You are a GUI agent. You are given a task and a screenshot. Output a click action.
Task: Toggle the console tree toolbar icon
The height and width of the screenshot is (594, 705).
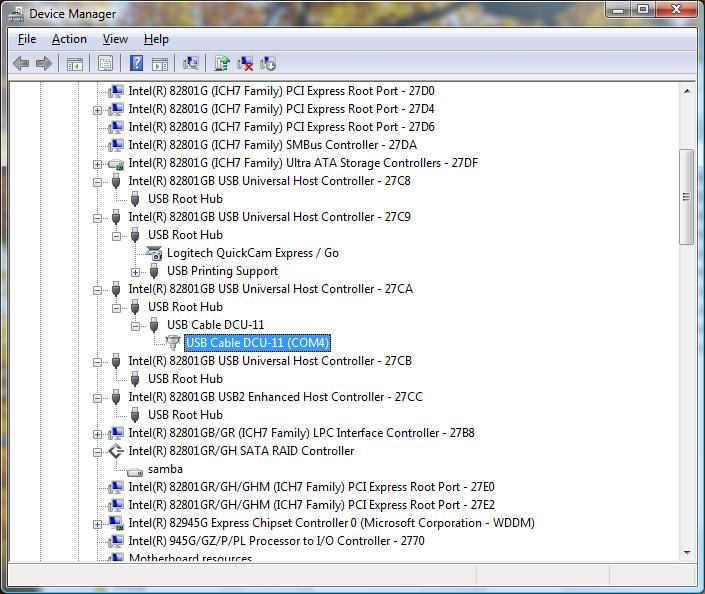(75, 64)
